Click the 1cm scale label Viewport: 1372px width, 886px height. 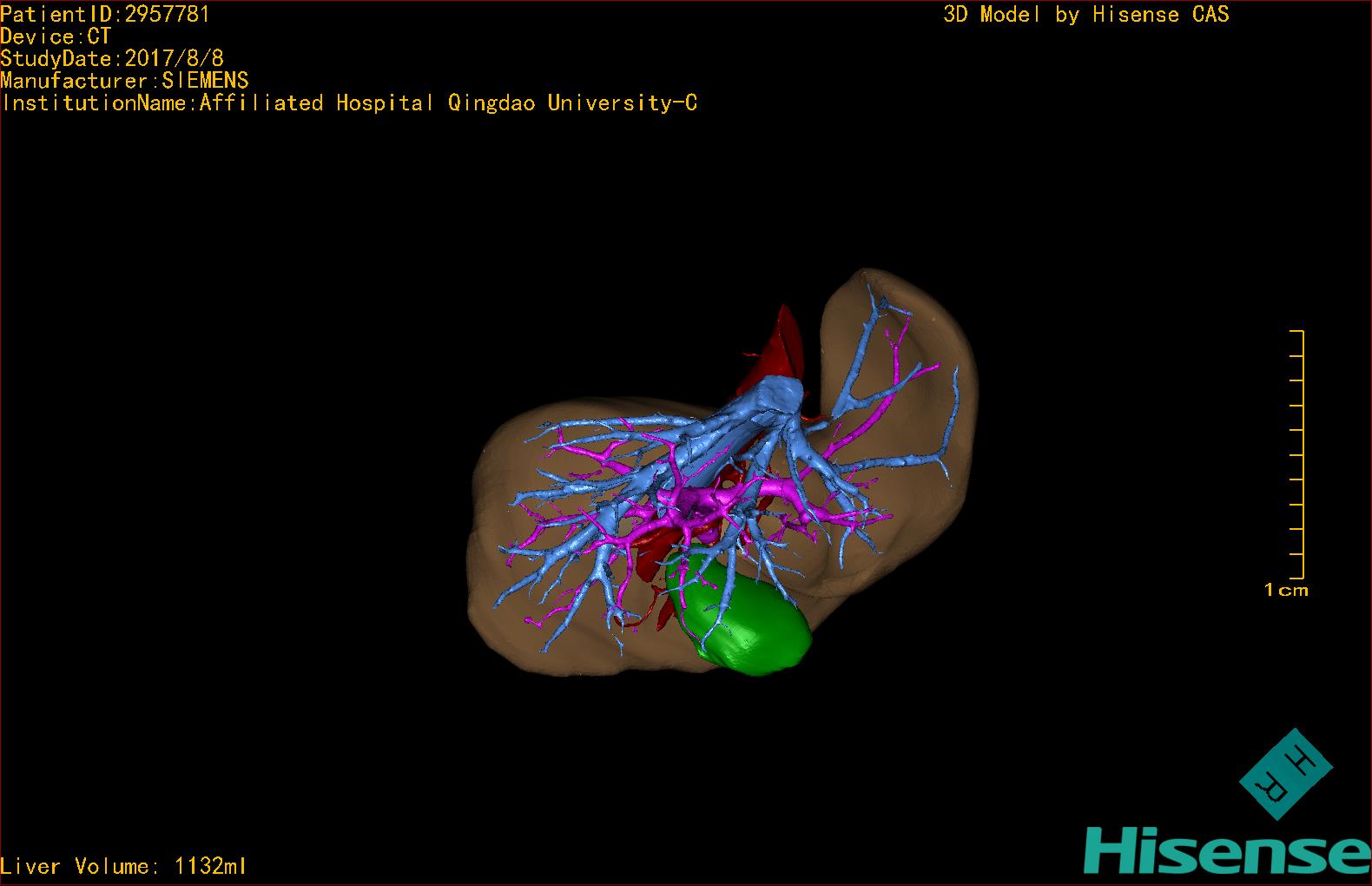point(1285,591)
